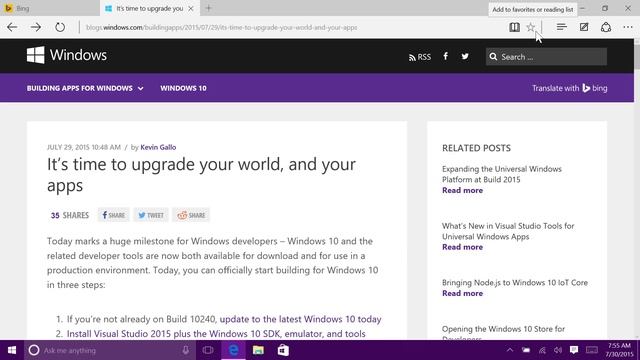Open the Hub three-lines icon
The width and height of the screenshot is (640, 360).
(x=562, y=27)
